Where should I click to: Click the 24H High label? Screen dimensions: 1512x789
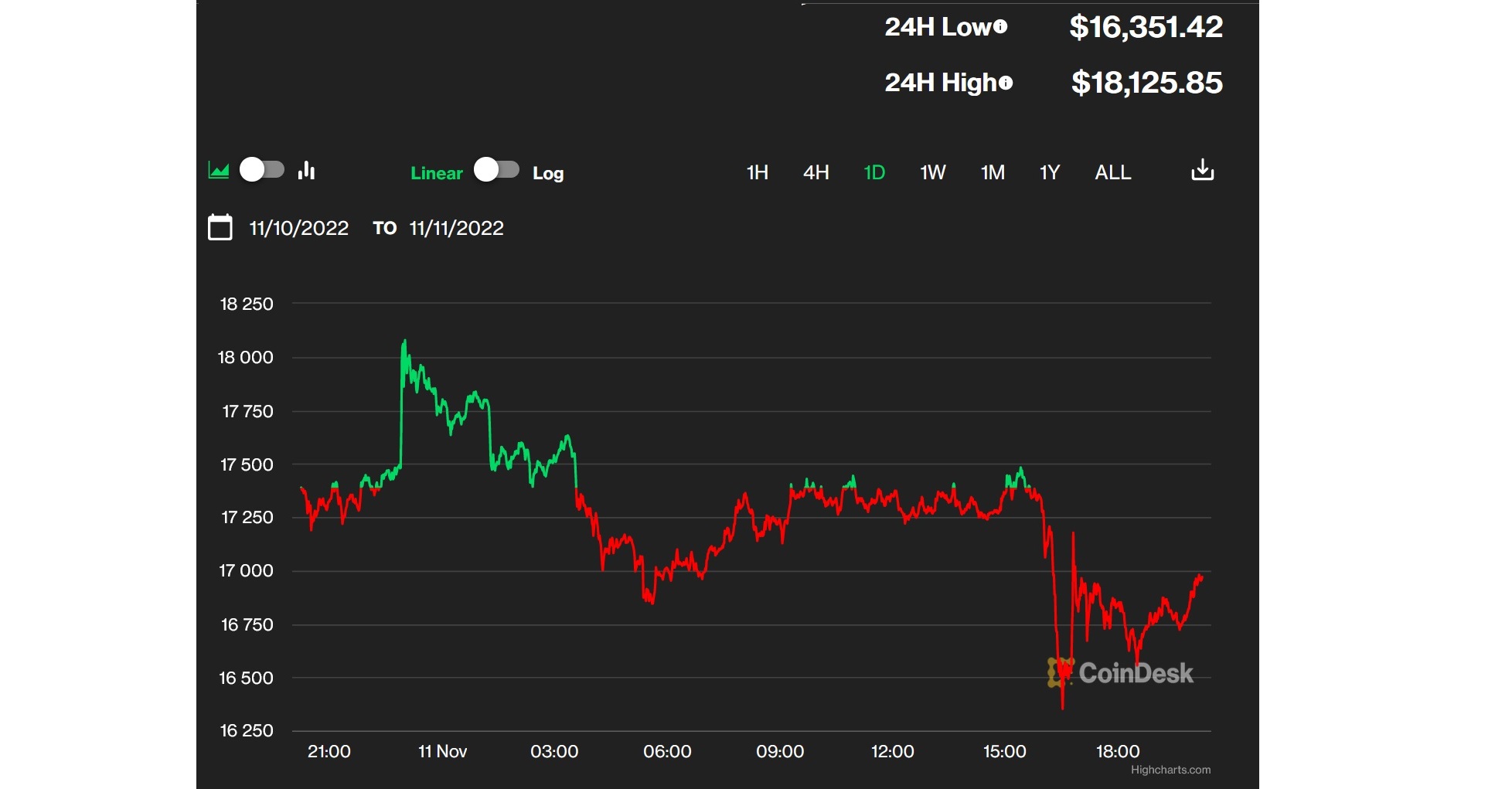[942, 83]
